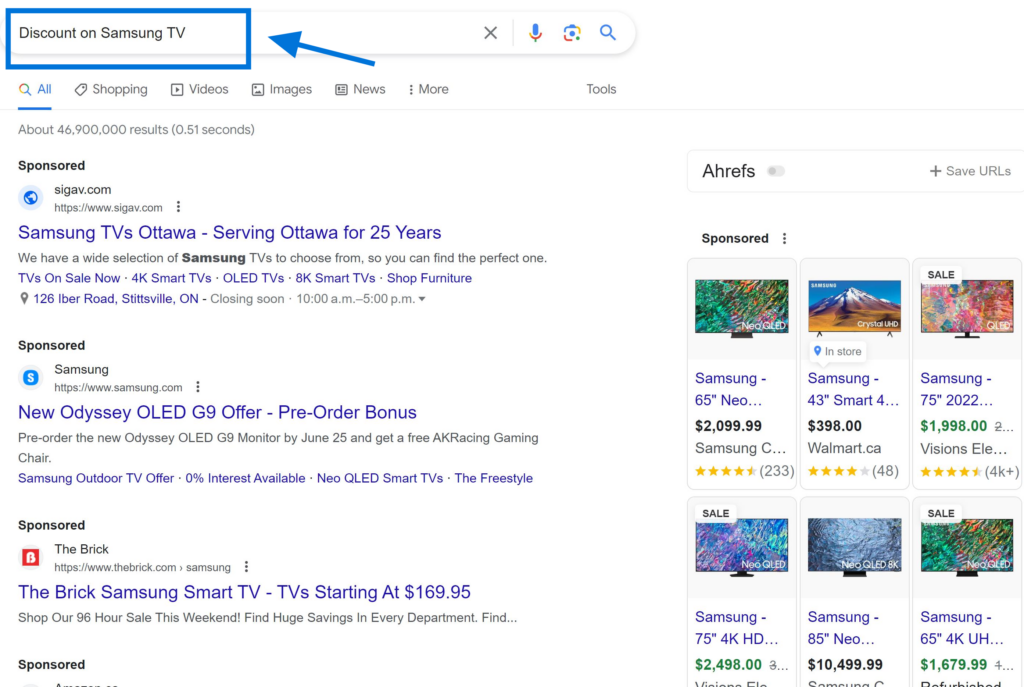Open the options menu beside sigav.com
The width and height of the screenshot is (1024, 687).
click(178, 207)
